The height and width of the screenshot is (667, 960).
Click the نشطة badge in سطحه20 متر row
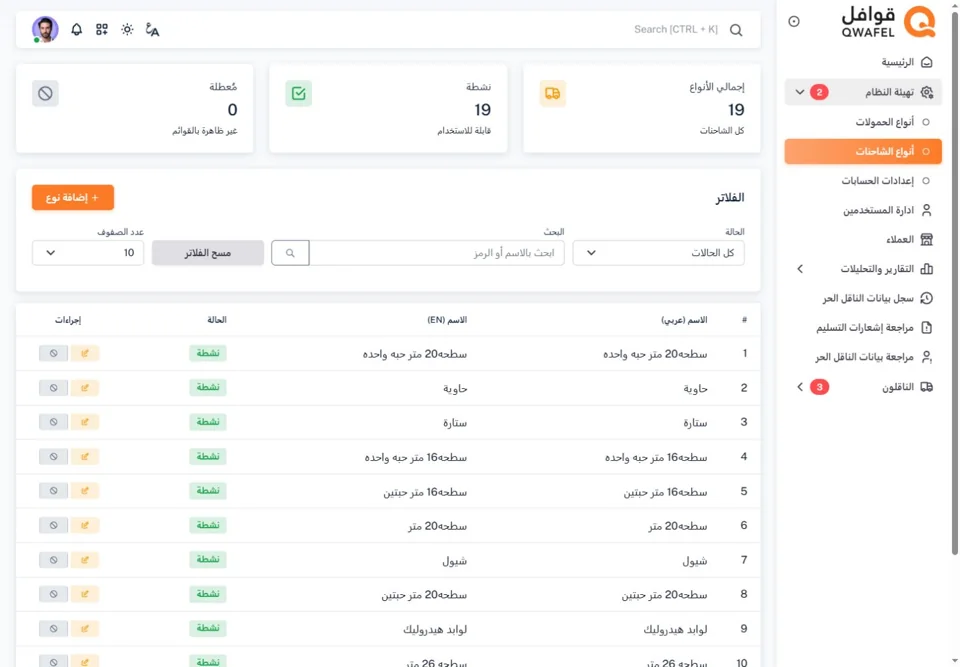[x=208, y=526]
